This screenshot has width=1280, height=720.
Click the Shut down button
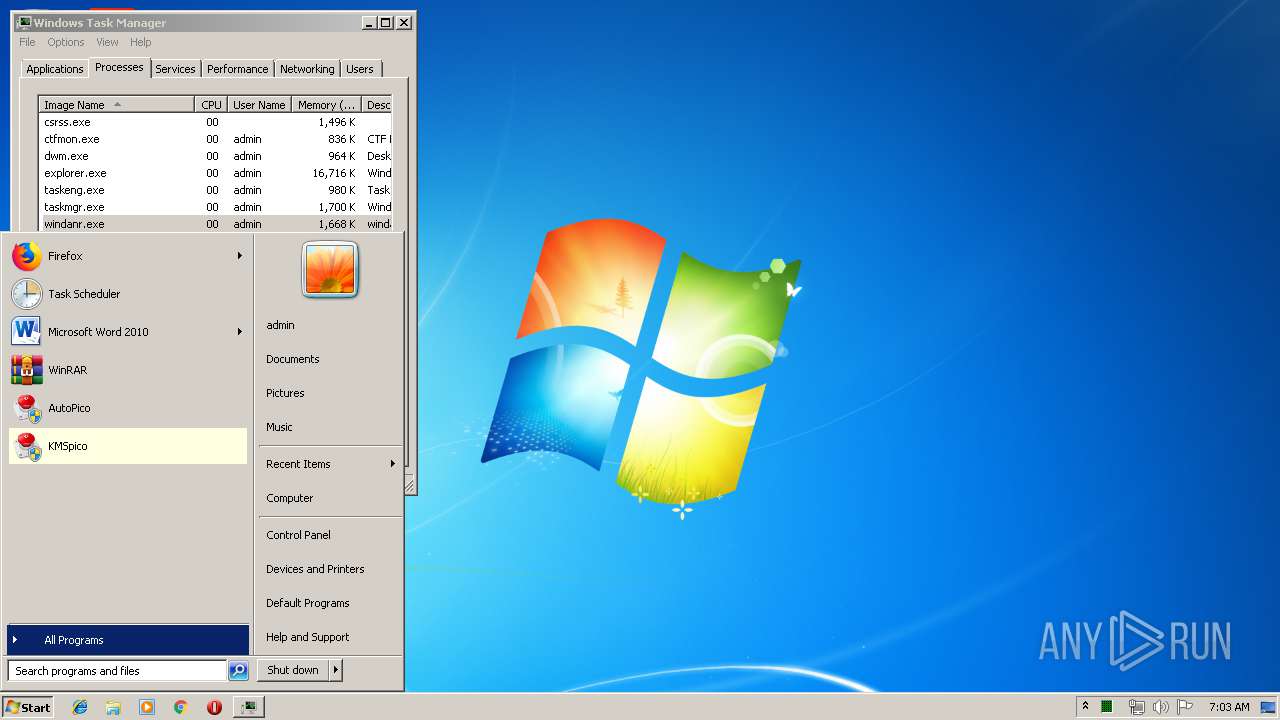(293, 670)
